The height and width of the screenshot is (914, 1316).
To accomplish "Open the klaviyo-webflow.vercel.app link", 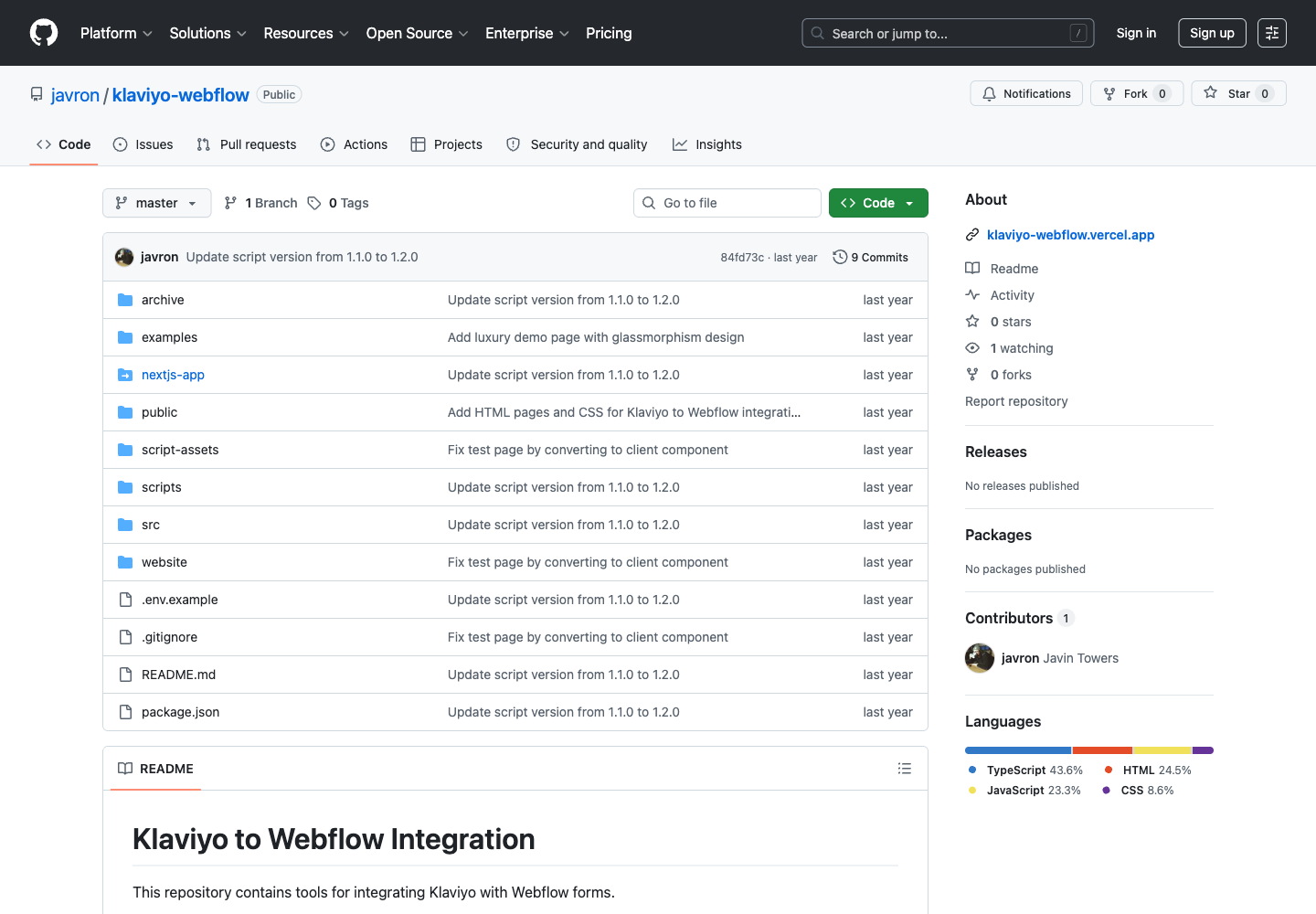I will pos(1071,235).
